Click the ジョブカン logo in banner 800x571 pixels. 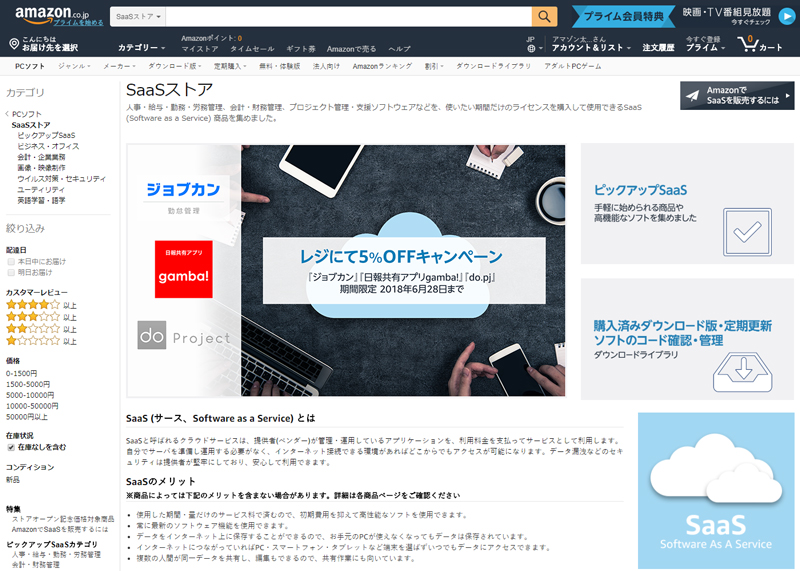pyautogui.click(x=184, y=190)
